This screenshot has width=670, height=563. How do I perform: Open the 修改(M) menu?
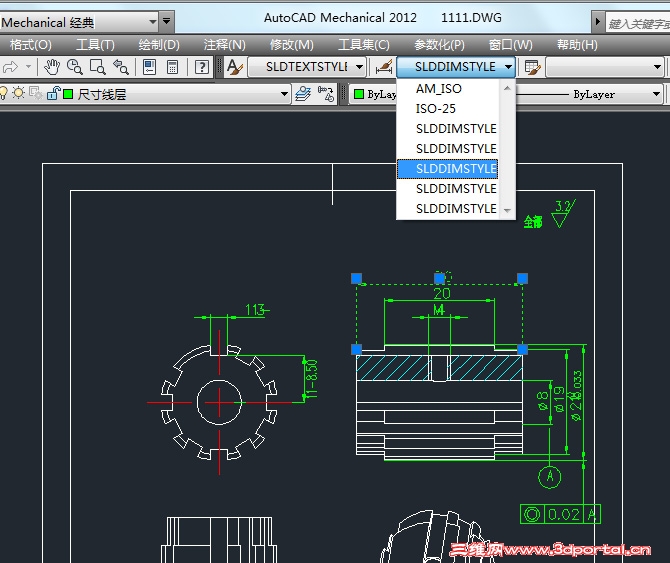click(x=292, y=45)
